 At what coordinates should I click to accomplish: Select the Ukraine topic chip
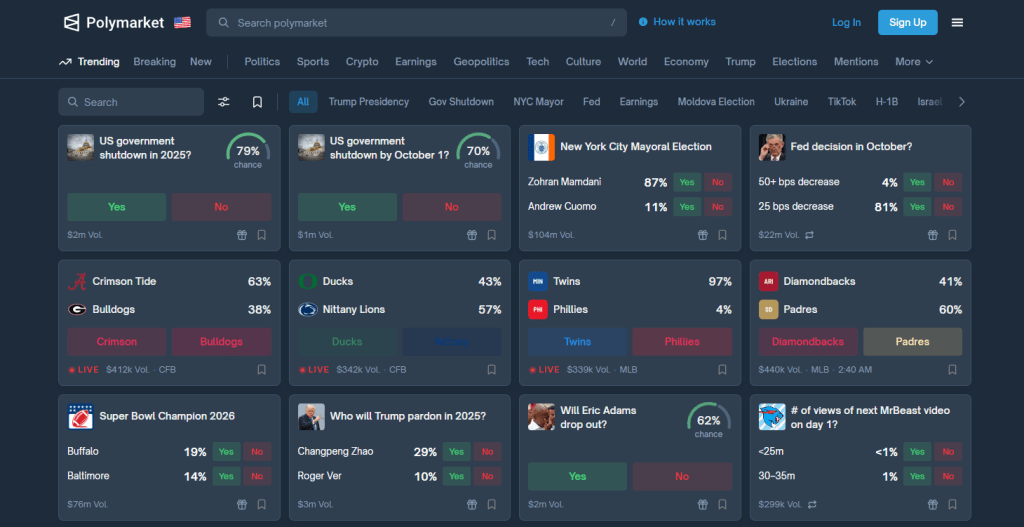(x=791, y=102)
